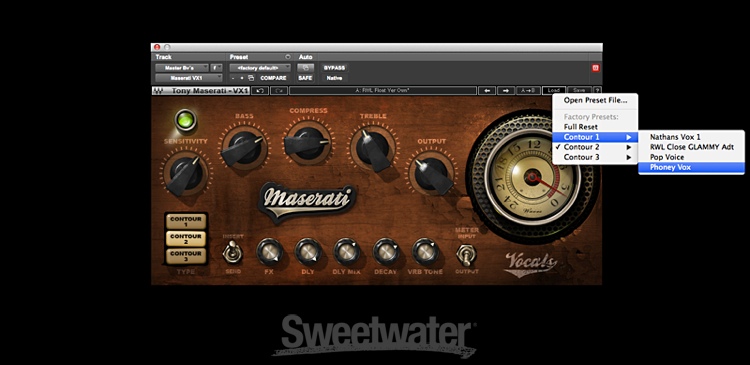Flip the Insert/Send toggle switch
Screen dimensions: 750x365
pyautogui.click(x=232, y=252)
